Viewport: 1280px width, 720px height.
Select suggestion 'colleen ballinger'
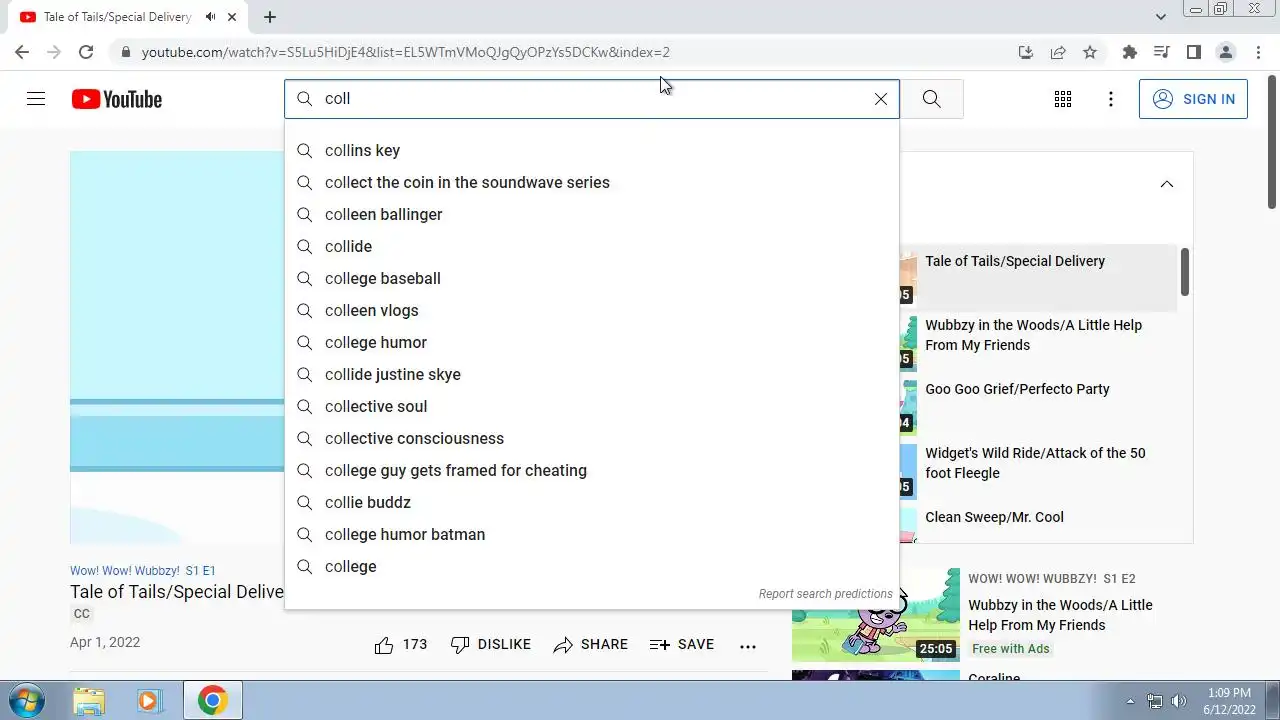(x=592, y=214)
